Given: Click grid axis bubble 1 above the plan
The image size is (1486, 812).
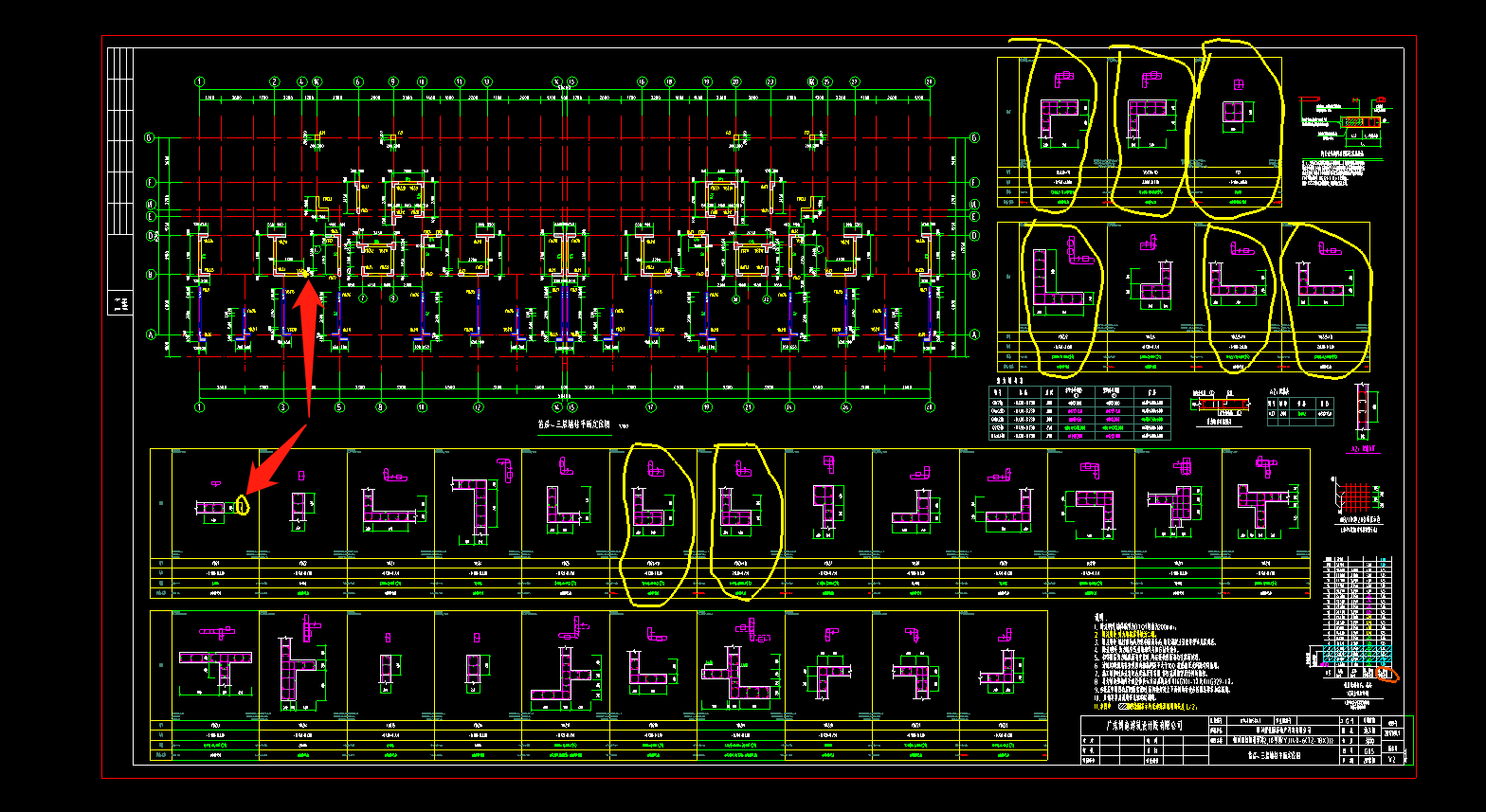Looking at the screenshot, I should click(201, 82).
